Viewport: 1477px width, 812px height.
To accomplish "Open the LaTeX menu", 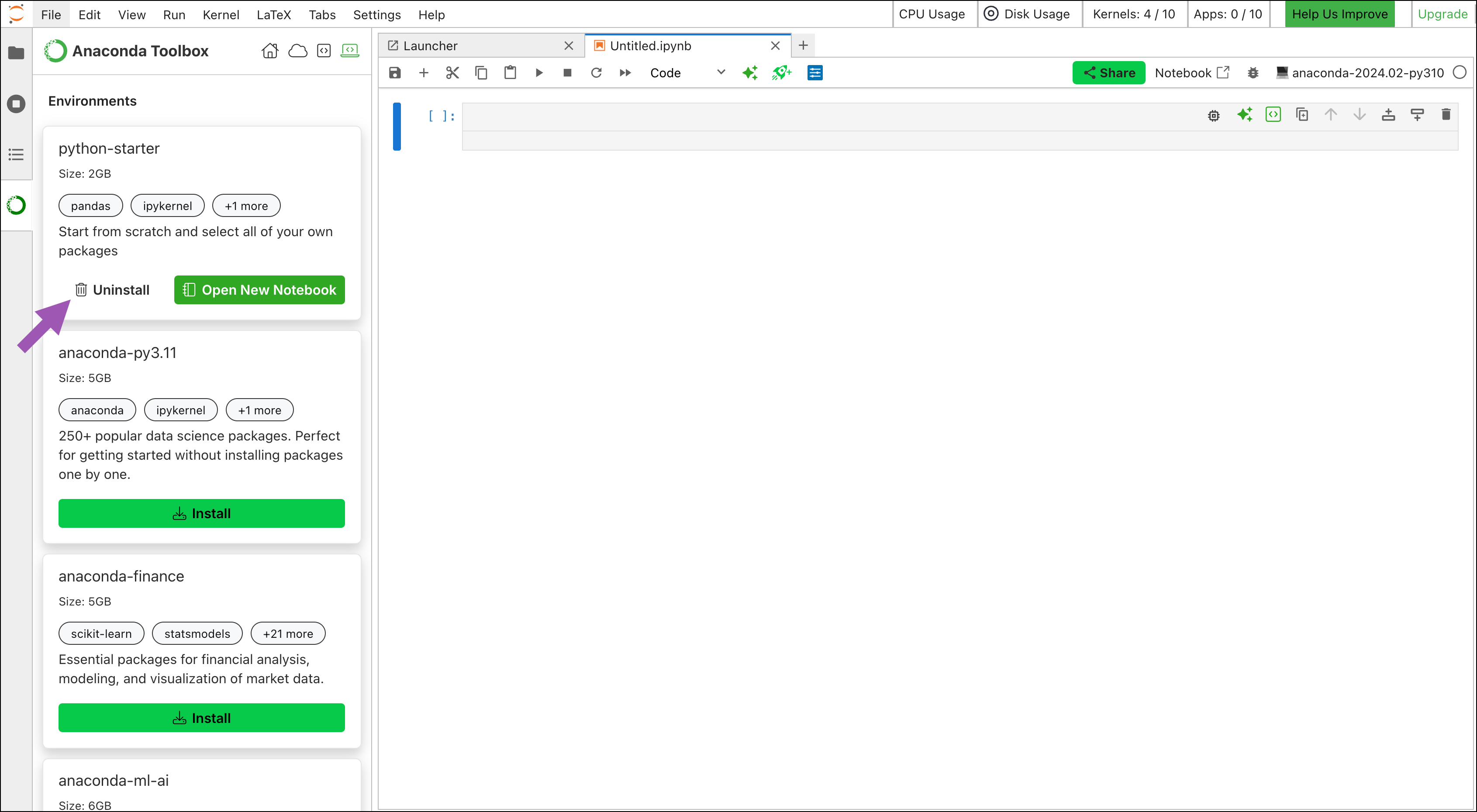I will (273, 14).
